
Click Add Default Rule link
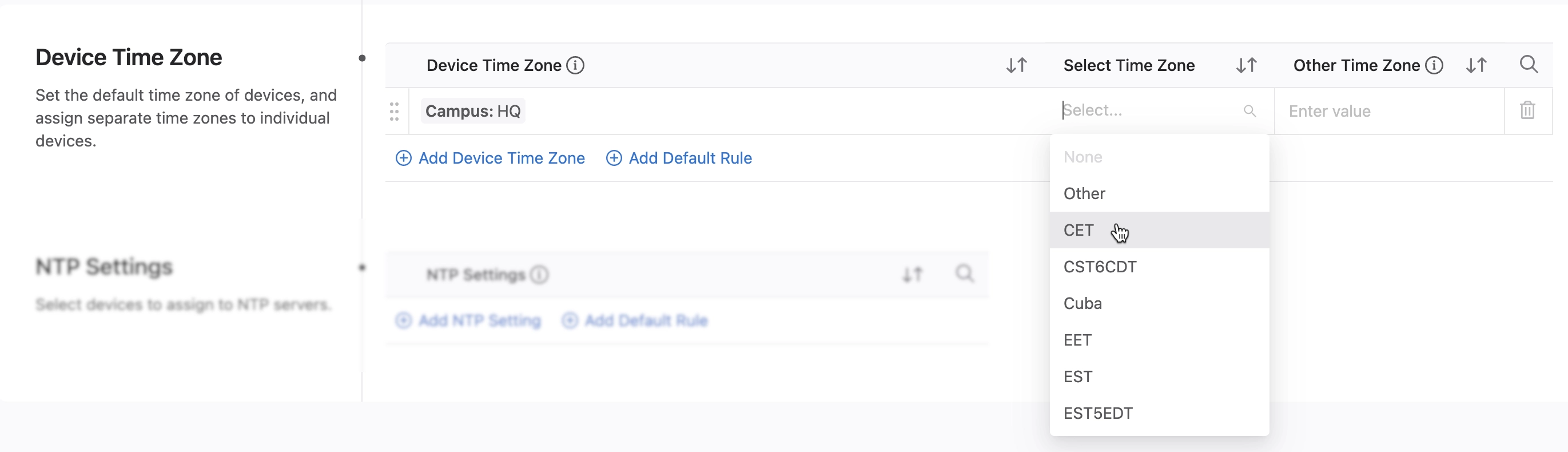coord(679,158)
